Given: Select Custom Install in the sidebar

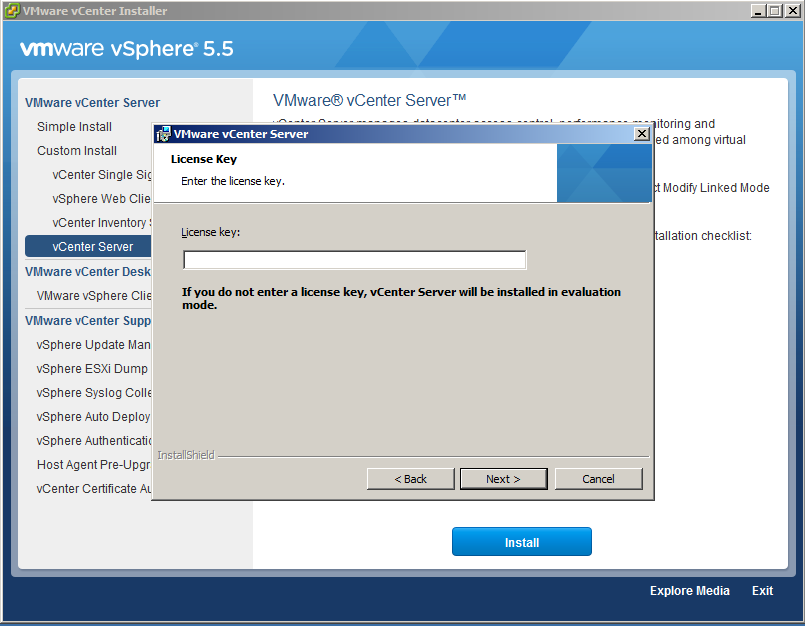Looking at the screenshot, I should (x=77, y=151).
